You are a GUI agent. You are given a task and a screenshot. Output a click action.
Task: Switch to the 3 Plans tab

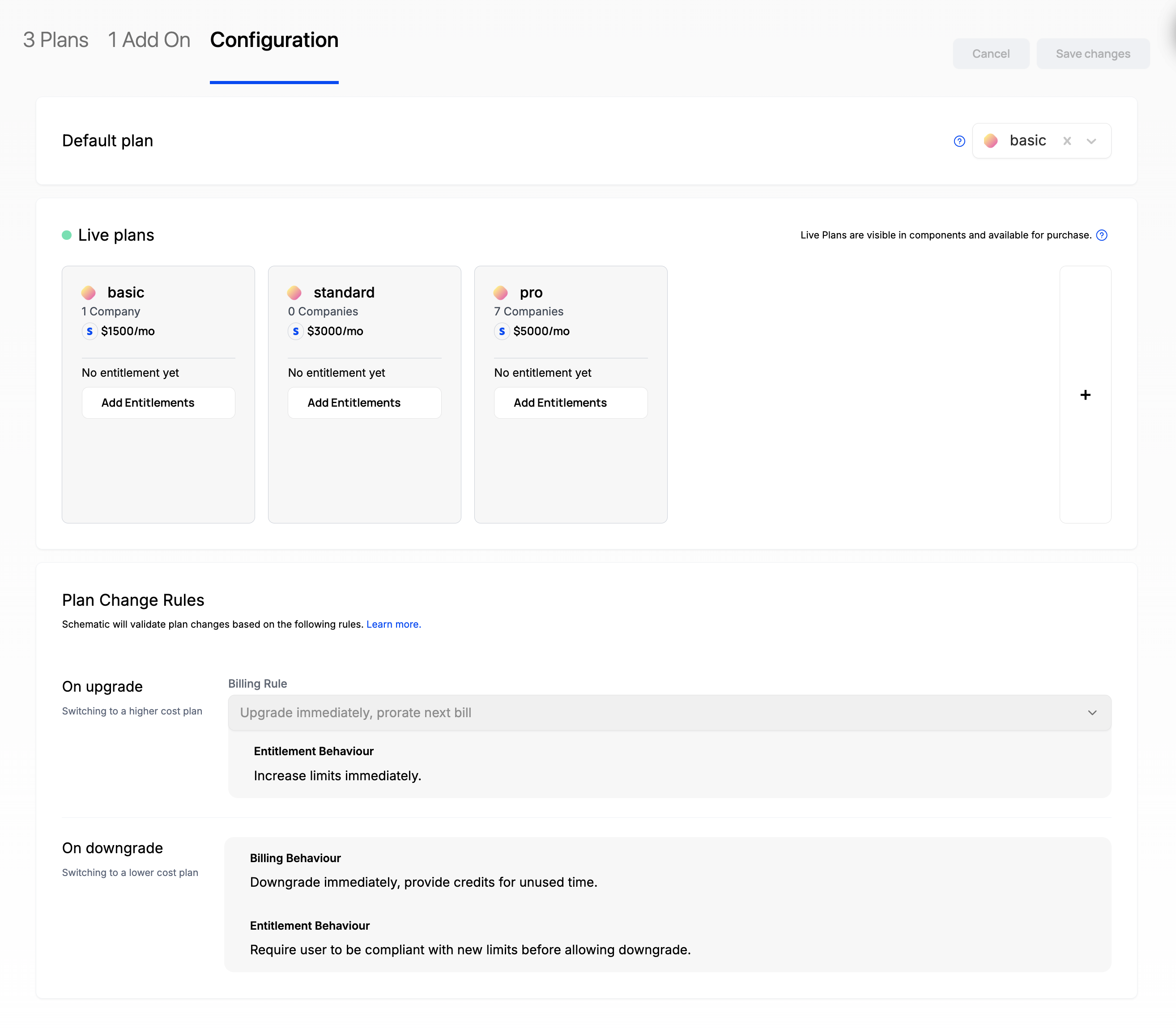55,40
